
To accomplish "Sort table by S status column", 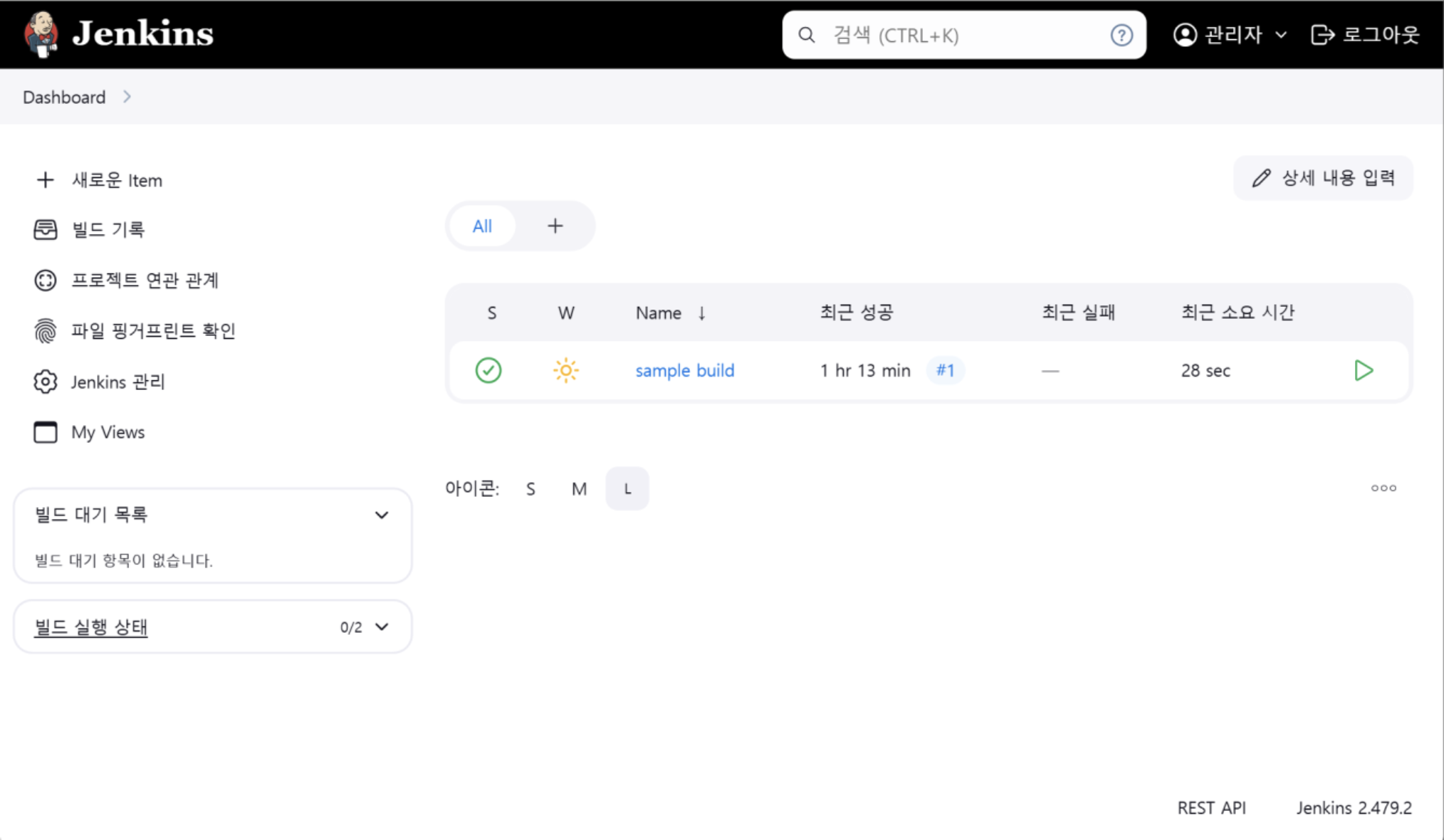I will coord(492,313).
